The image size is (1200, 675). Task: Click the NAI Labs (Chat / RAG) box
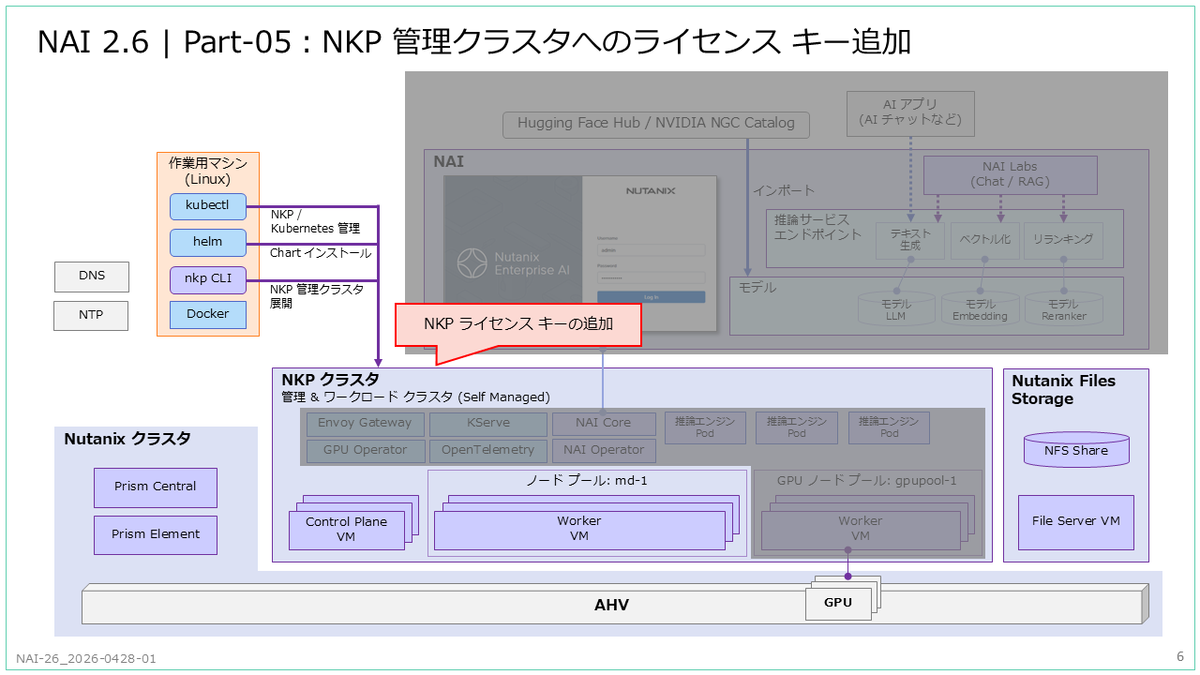[x=1010, y=175]
